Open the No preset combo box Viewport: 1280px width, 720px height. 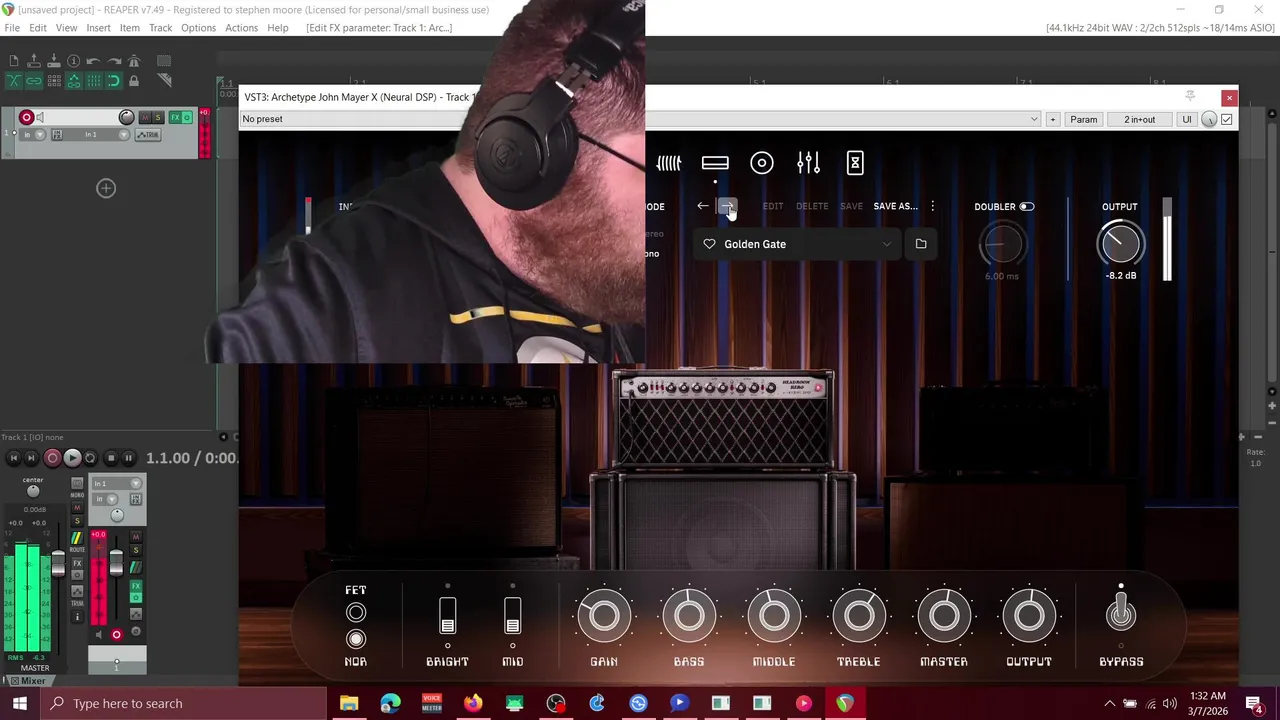(x=640, y=119)
